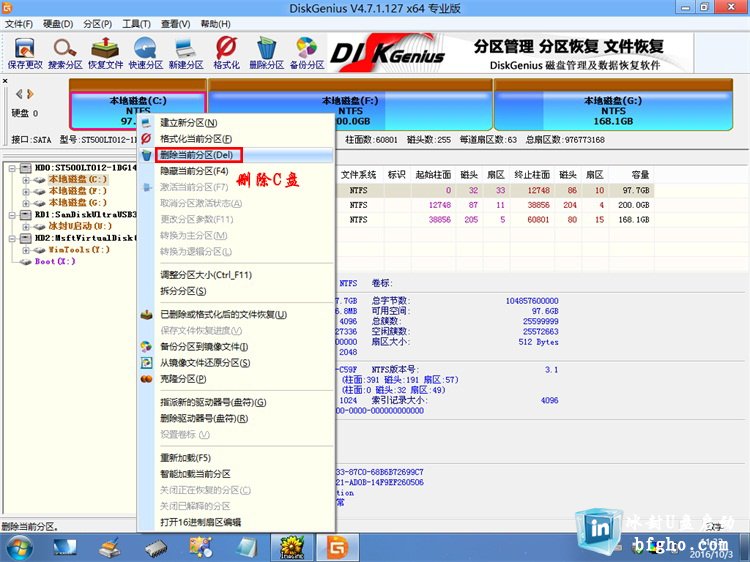Select 本地磁盘(F:) in the disk tree

pos(77,191)
